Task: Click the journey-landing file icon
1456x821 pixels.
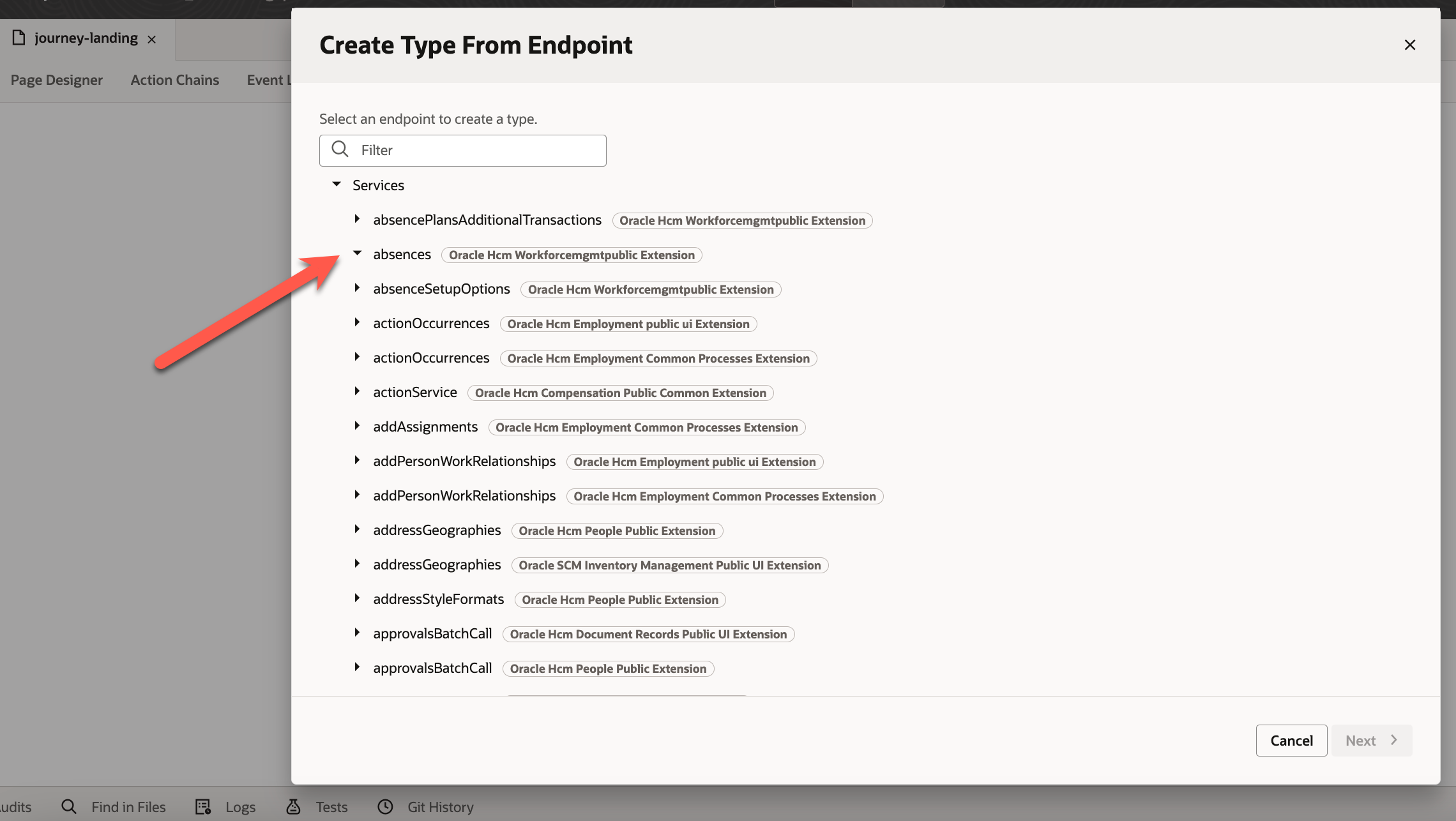Action: [19, 38]
